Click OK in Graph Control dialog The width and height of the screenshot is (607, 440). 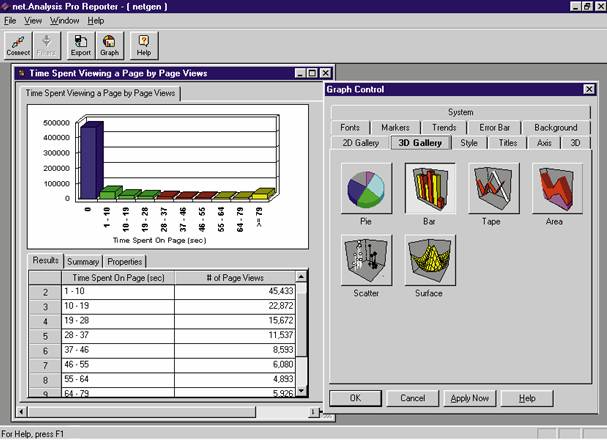tap(355, 398)
